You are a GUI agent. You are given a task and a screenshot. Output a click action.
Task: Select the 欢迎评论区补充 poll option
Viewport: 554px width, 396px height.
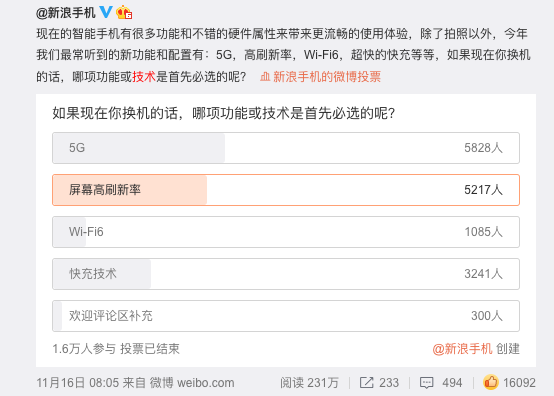point(286,316)
